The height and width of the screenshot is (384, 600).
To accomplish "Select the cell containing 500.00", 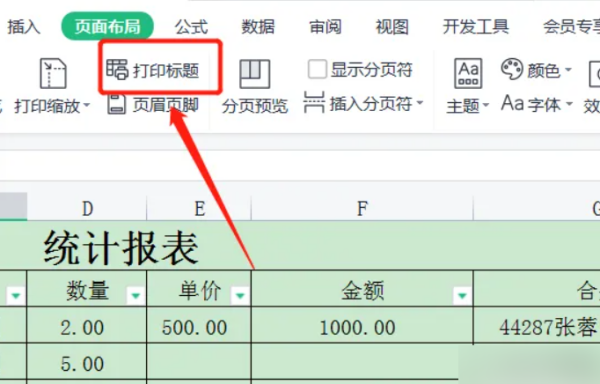I will tap(199, 325).
